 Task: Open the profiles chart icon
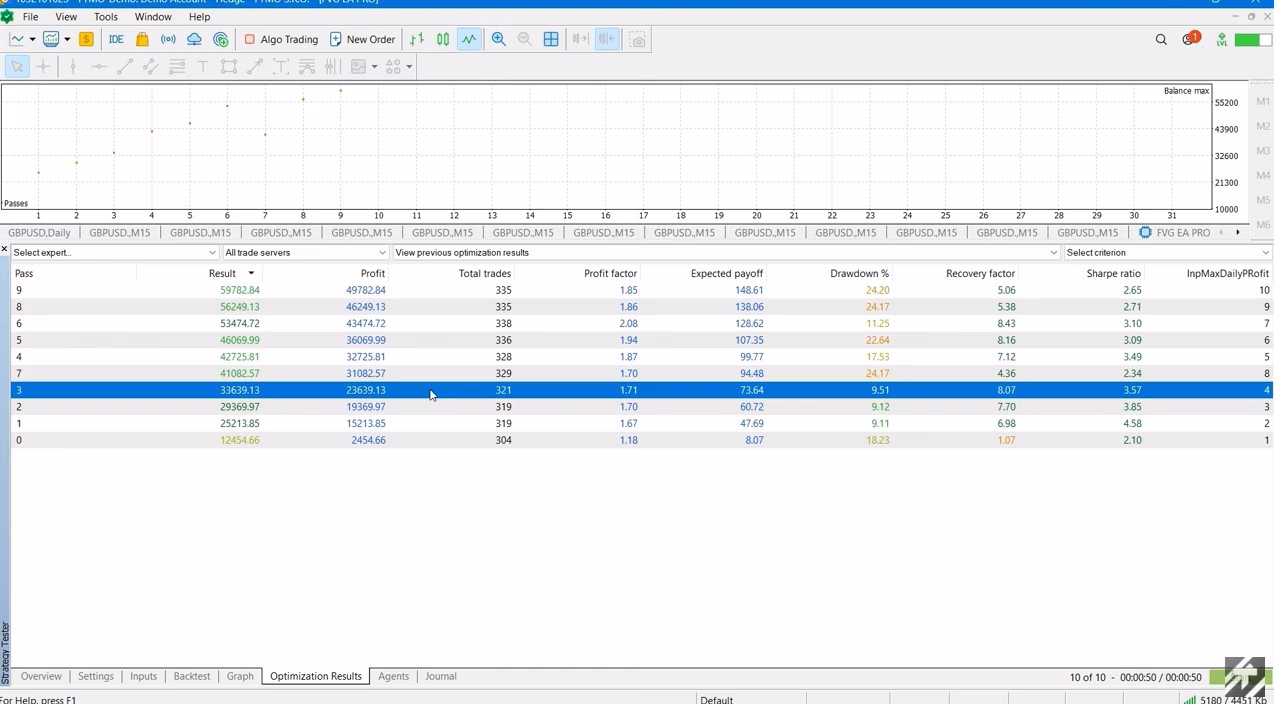pos(51,39)
